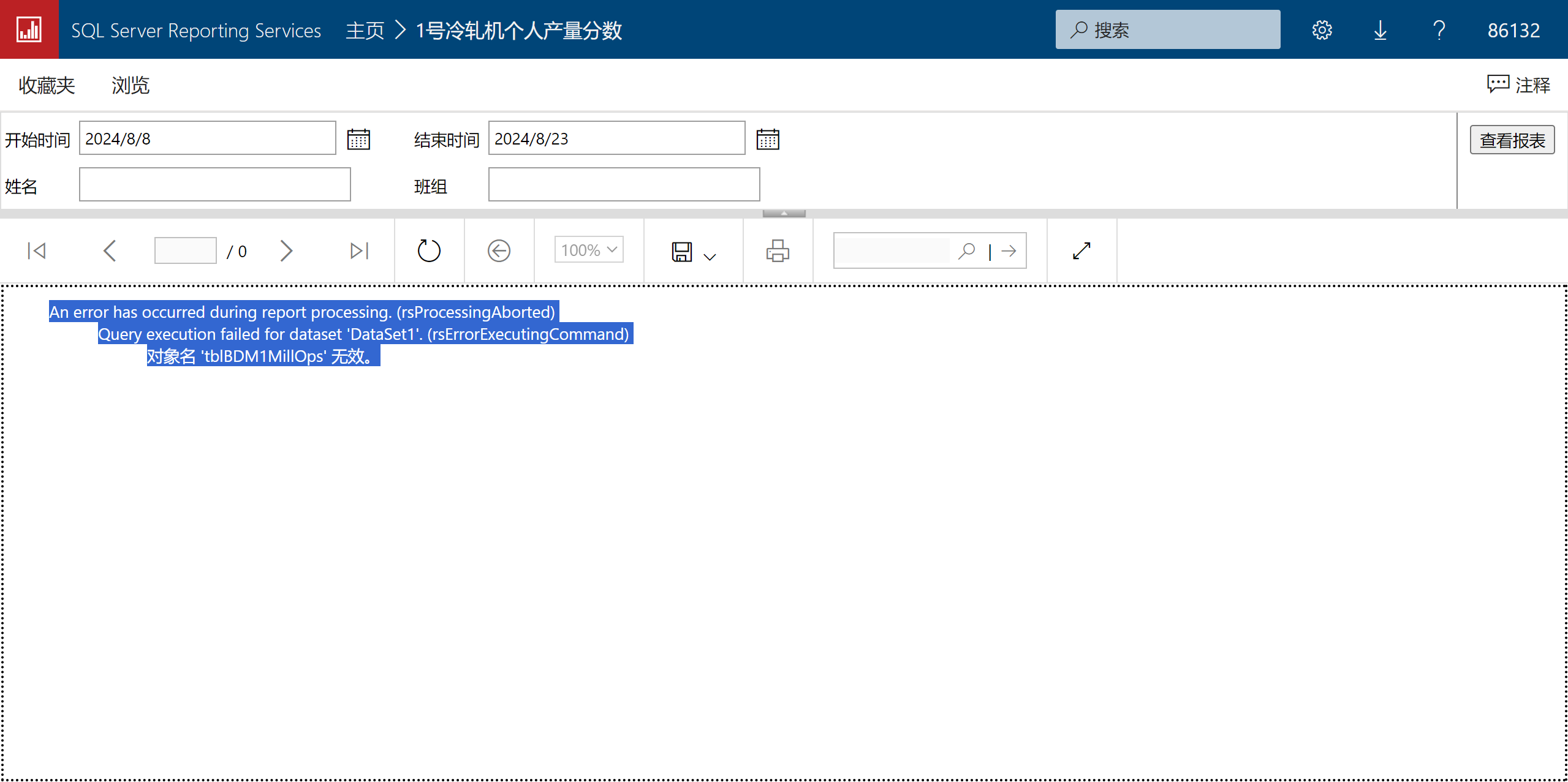1568x782 pixels.
Task: Click the 查看报表 button
Action: coord(1512,140)
